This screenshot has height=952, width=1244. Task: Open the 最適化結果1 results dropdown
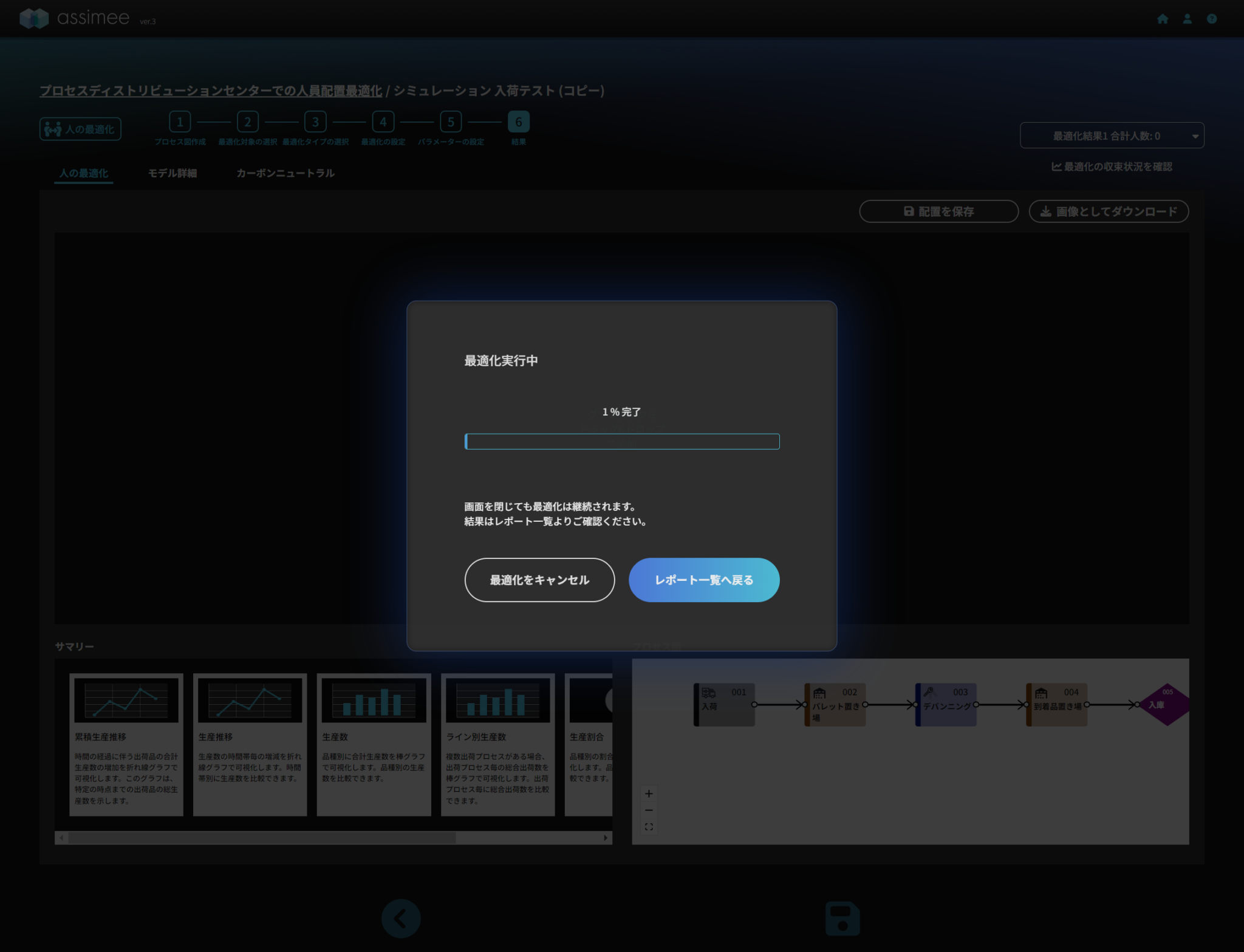pos(1112,135)
